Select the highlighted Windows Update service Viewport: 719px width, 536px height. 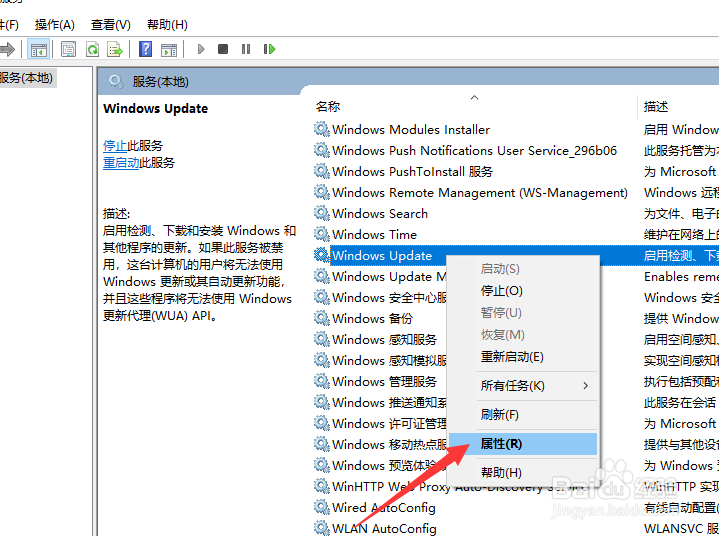point(382,255)
